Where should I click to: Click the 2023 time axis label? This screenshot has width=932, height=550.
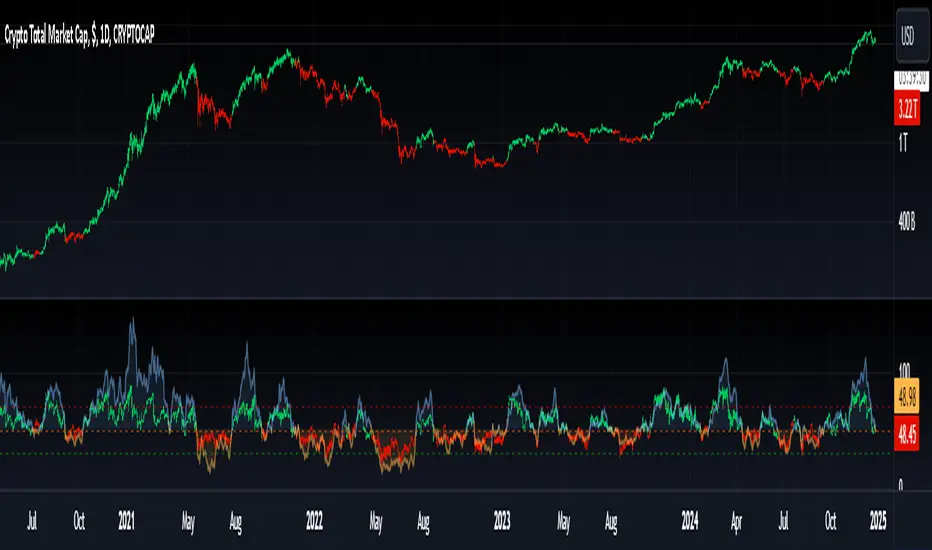tap(502, 521)
